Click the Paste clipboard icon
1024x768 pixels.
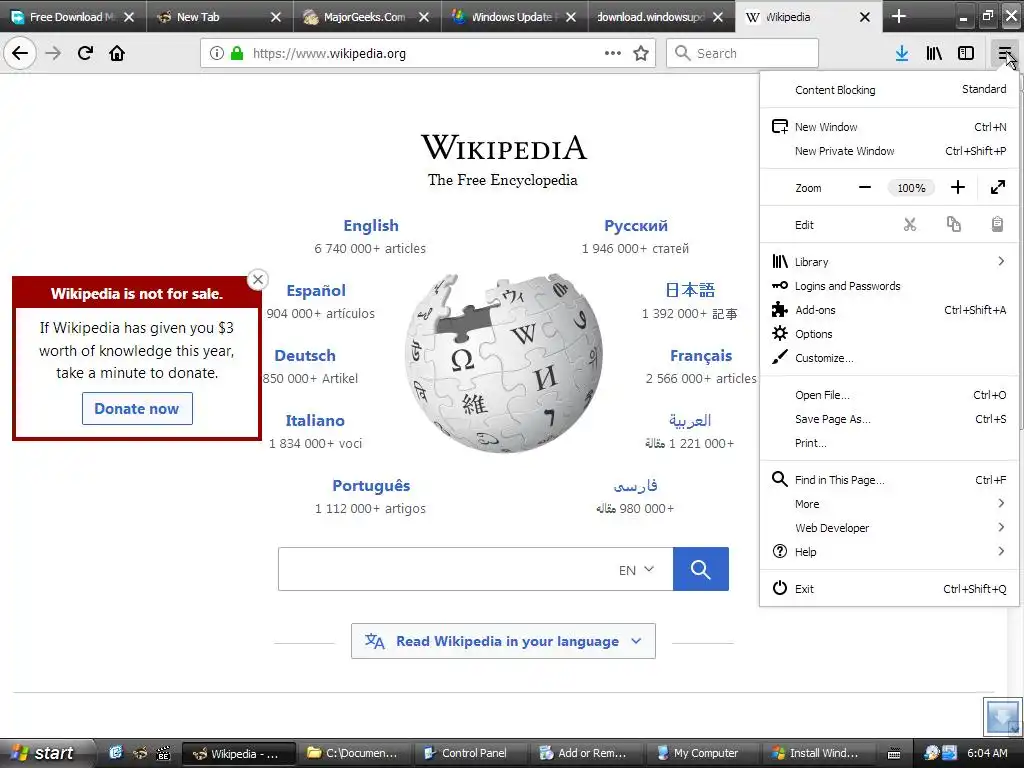coord(997,225)
